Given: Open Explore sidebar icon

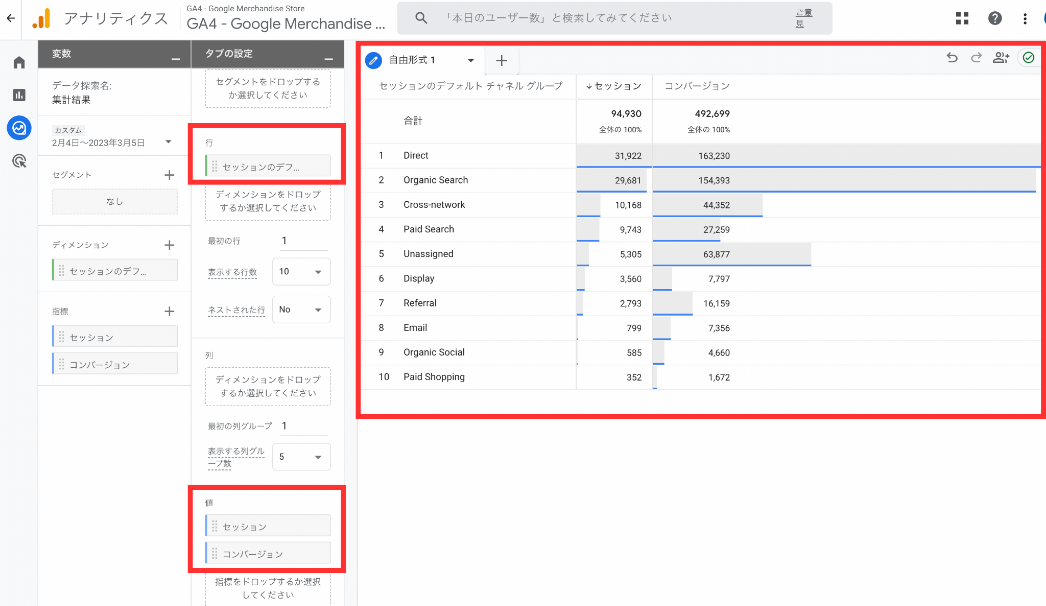Looking at the screenshot, I should pyautogui.click(x=19, y=127).
